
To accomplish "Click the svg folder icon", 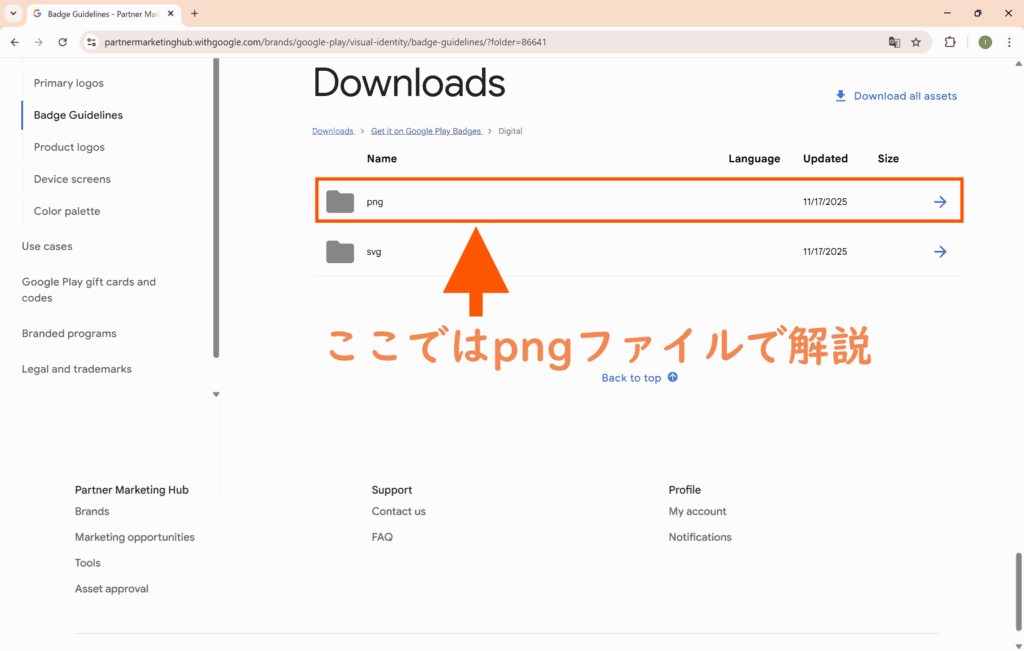I will coord(340,252).
